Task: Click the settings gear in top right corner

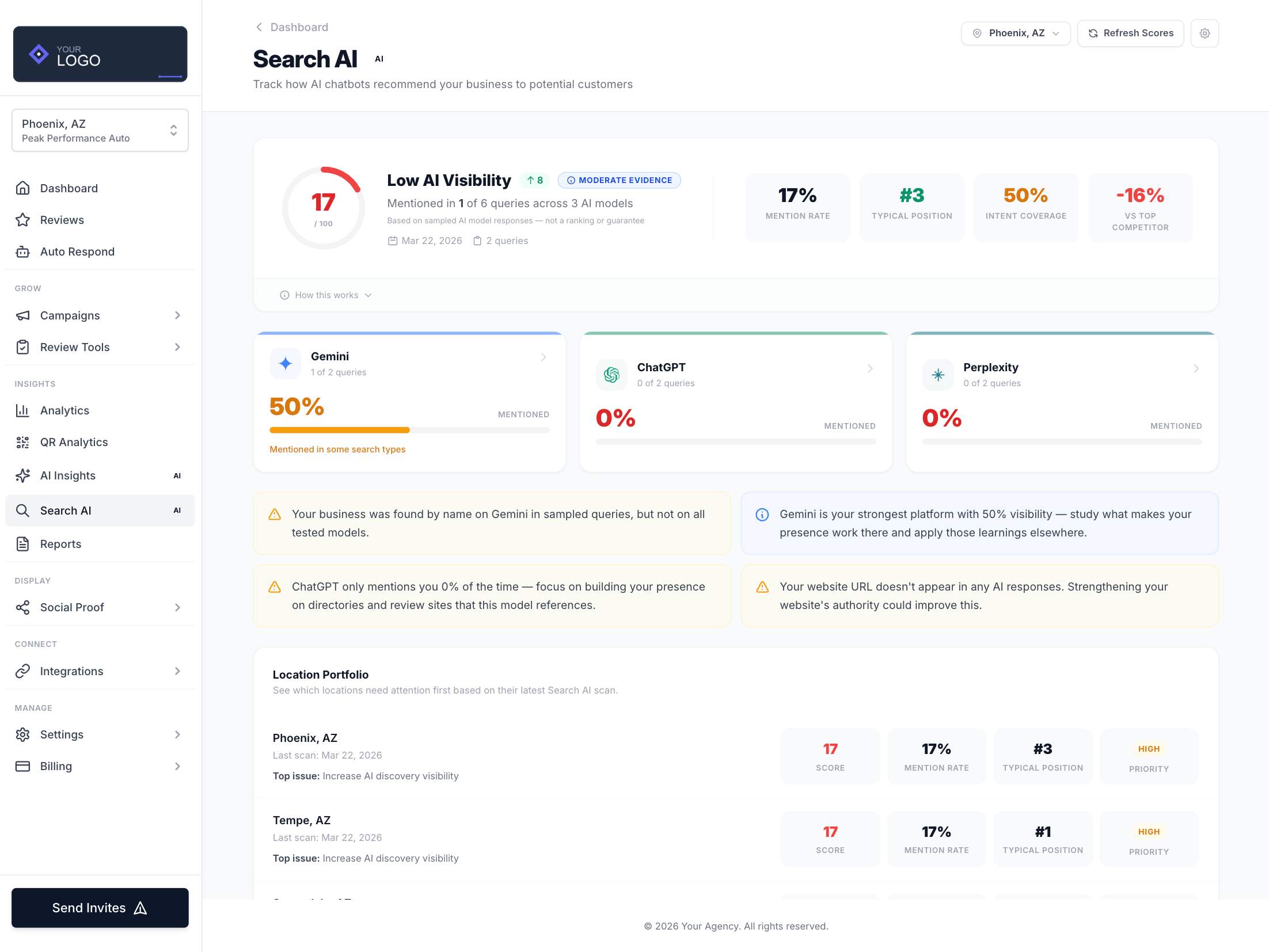Action: pyautogui.click(x=1205, y=33)
